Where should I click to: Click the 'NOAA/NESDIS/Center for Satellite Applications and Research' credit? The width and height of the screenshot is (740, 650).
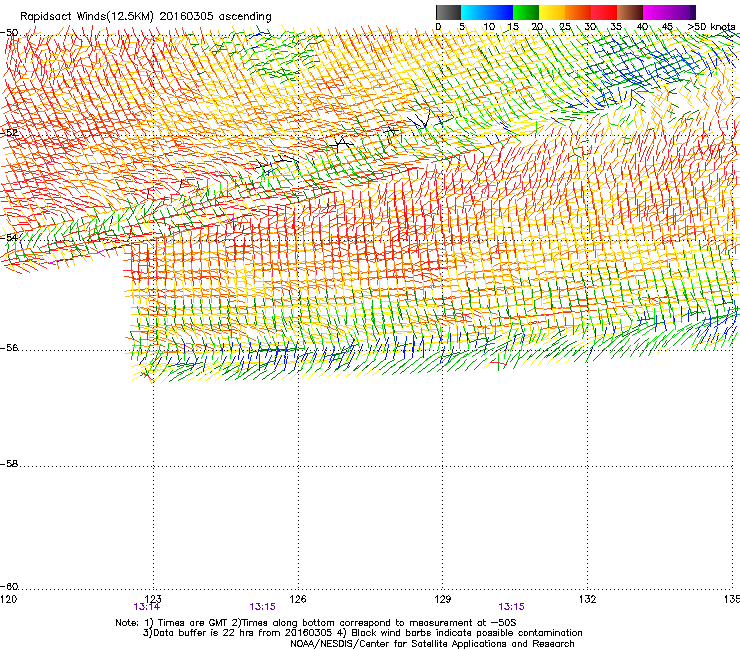(x=432, y=644)
